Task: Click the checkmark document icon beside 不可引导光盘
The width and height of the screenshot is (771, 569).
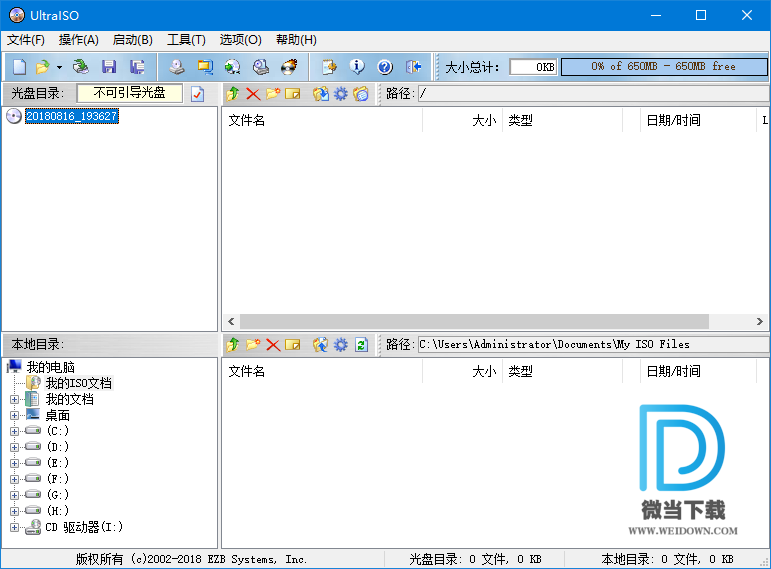Action: click(198, 93)
